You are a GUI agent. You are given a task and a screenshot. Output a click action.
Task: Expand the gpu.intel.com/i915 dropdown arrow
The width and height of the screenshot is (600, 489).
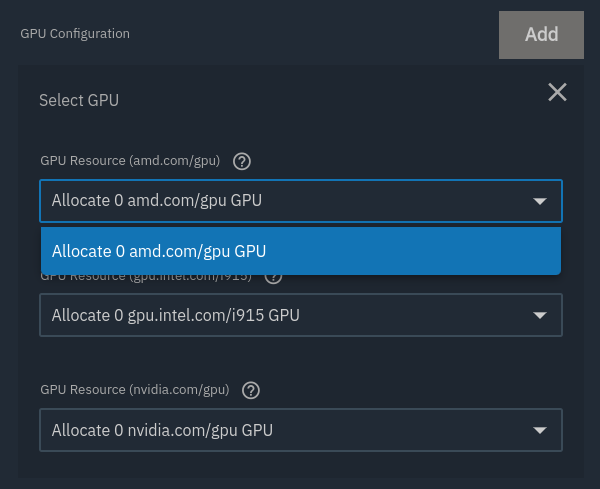click(x=540, y=316)
